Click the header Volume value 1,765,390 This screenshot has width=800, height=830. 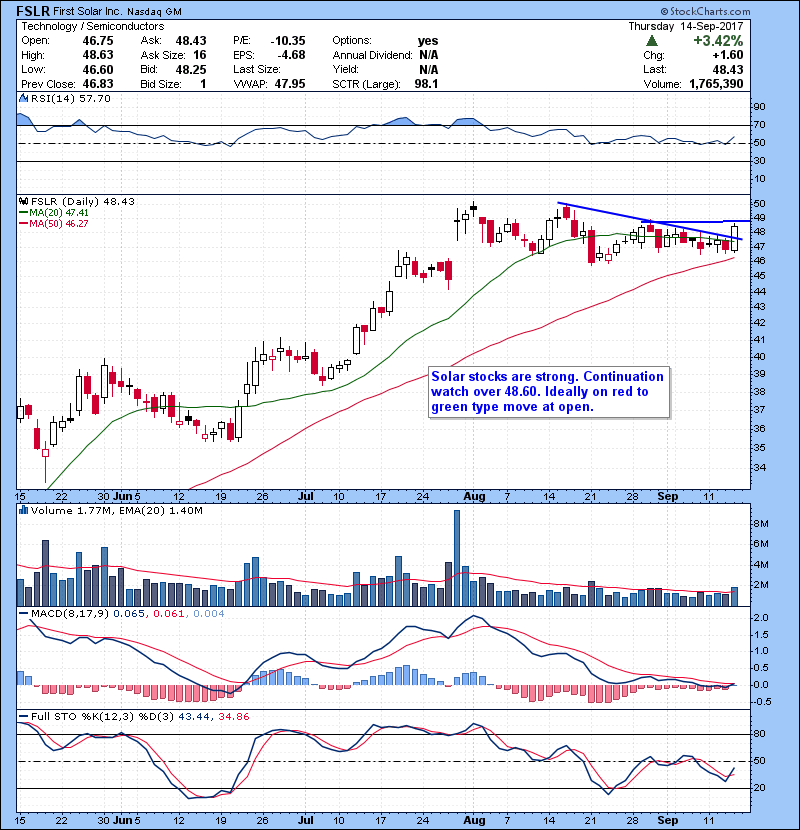click(x=716, y=84)
